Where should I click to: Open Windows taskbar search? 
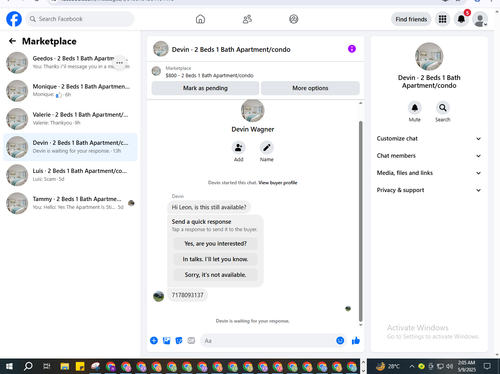pos(28,367)
